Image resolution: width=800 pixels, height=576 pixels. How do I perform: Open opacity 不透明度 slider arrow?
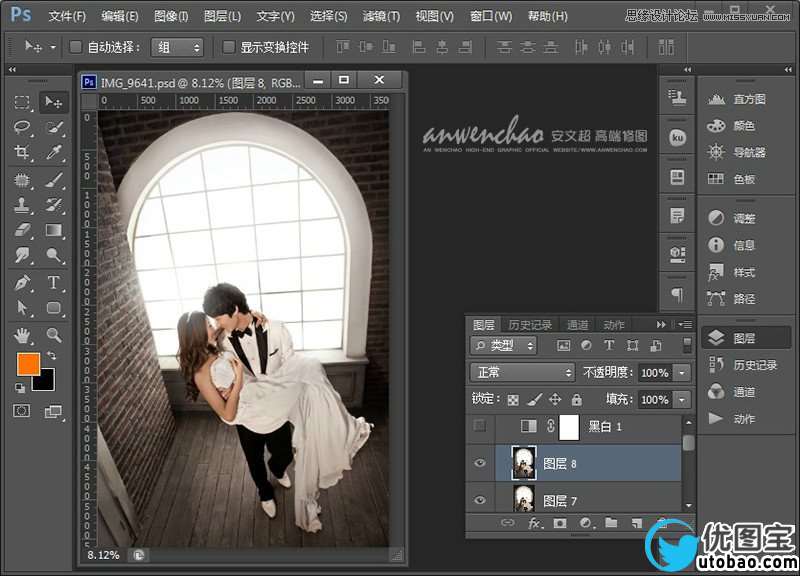682,373
